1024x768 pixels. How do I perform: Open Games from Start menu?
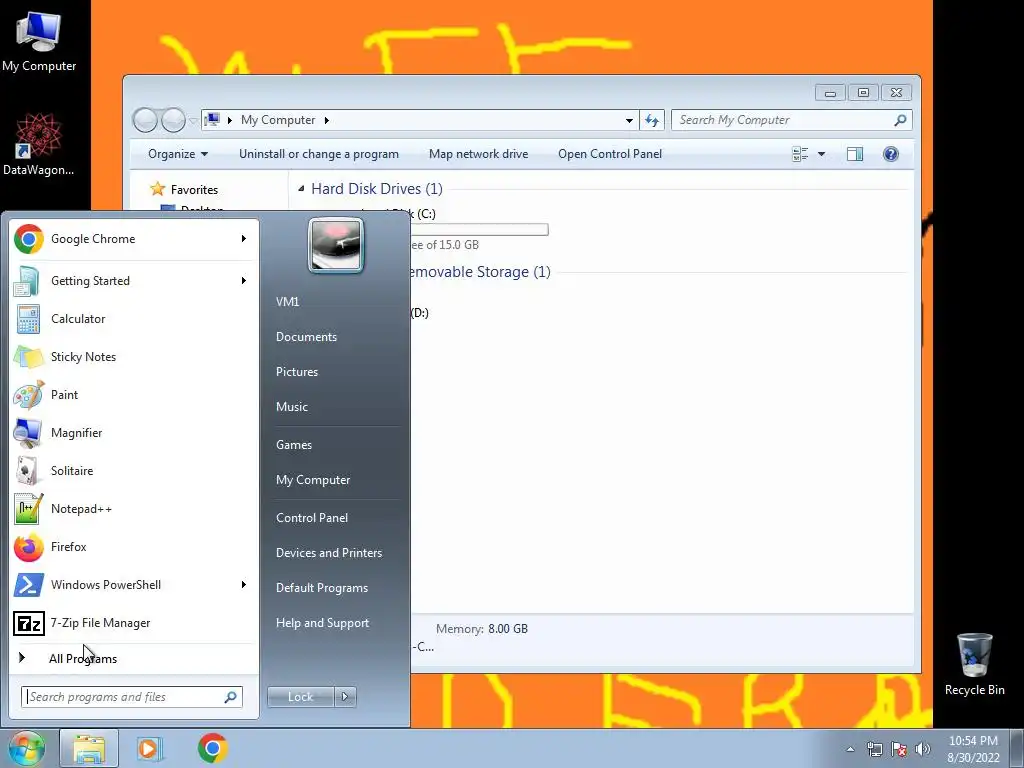point(294,445)
